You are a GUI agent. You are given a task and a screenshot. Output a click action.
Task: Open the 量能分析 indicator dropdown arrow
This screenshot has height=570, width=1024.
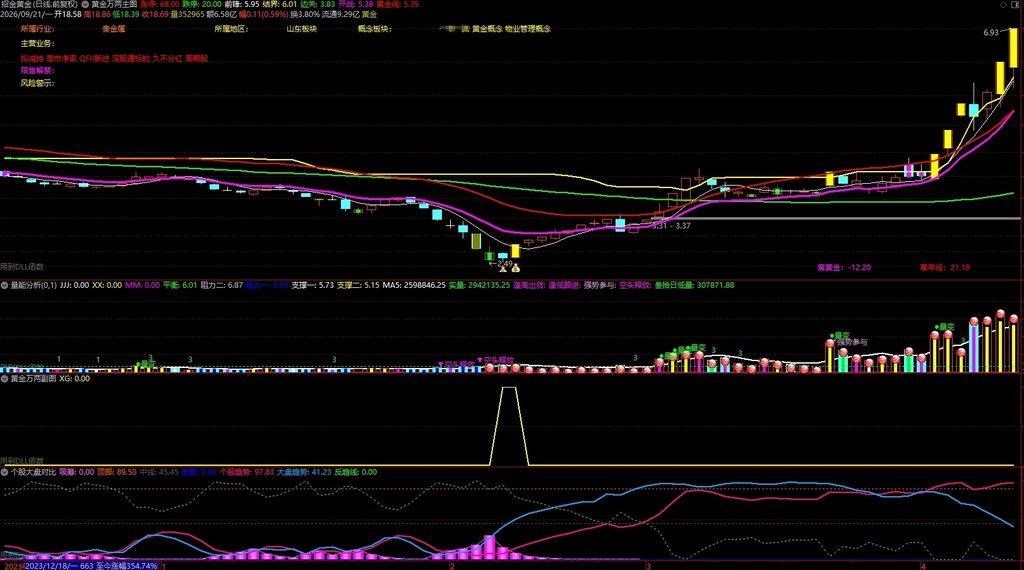coord(5,285)
